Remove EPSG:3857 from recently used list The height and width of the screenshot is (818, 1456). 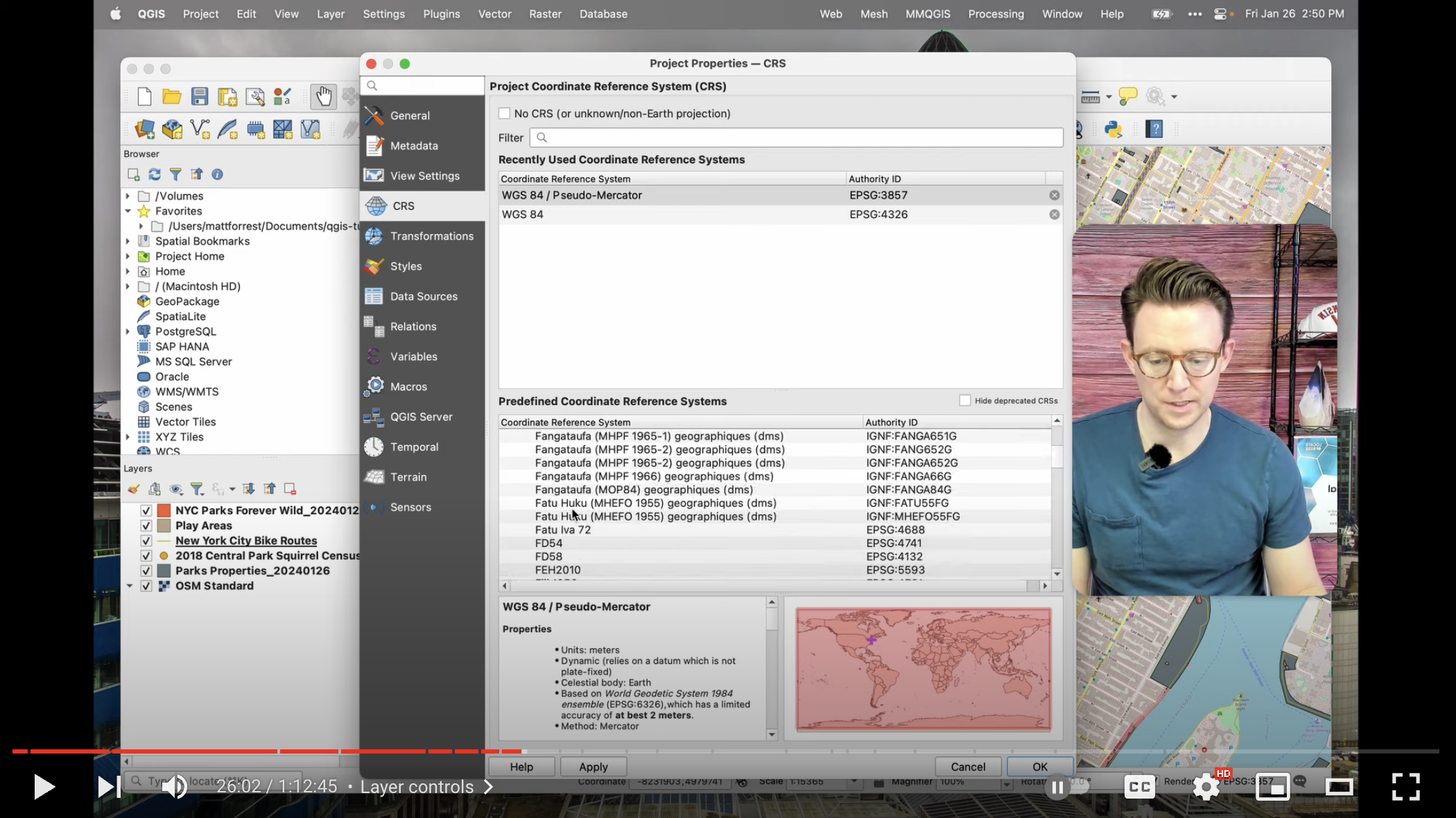1054,195
